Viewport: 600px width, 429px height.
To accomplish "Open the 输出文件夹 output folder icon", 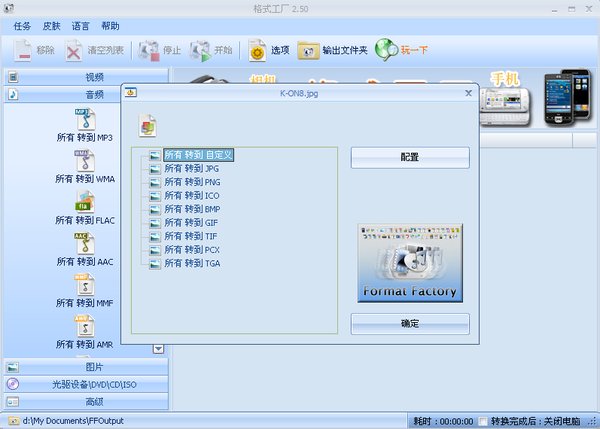I will click(308, 51).
